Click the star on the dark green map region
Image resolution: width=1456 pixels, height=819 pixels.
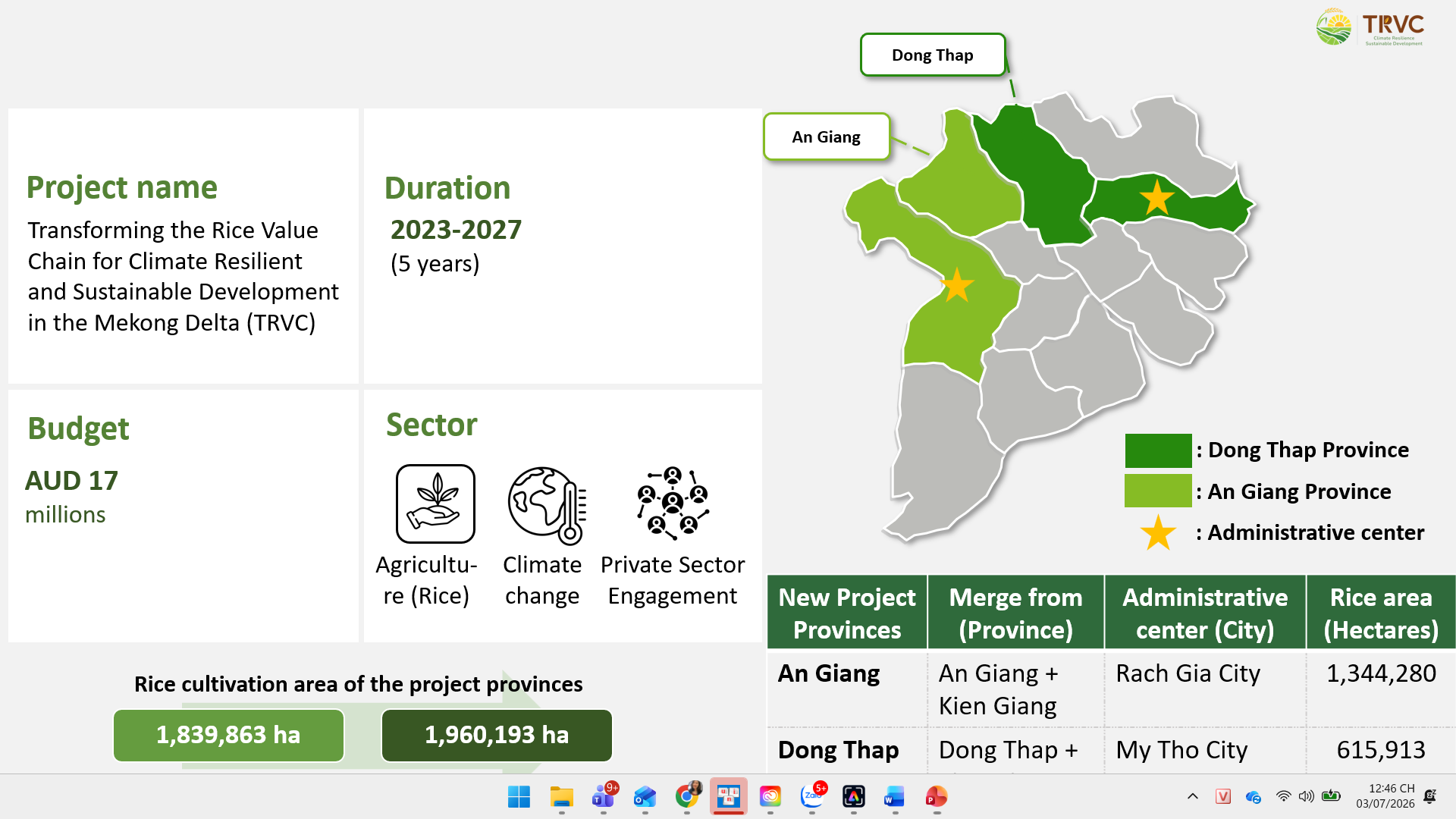pyautogui.click(x=1157, y=198)
